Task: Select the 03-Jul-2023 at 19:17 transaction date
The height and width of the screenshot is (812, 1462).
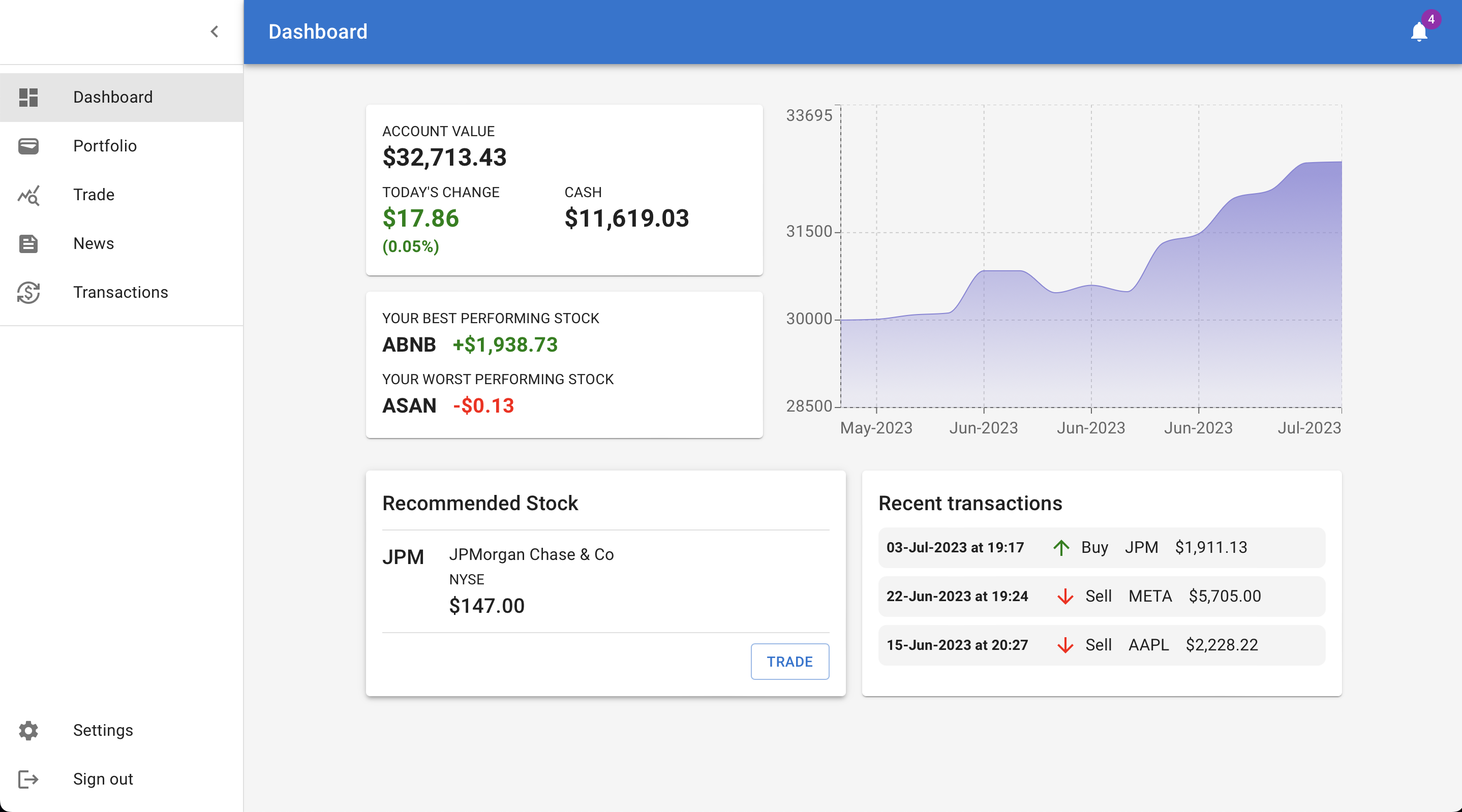Action: pyautogui.click(x=955, y=548)
